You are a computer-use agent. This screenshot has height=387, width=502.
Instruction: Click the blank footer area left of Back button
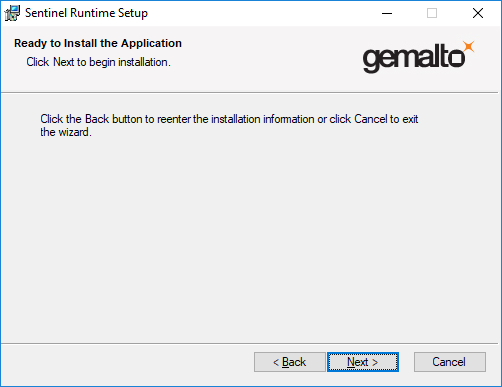[x=127, y=363]
